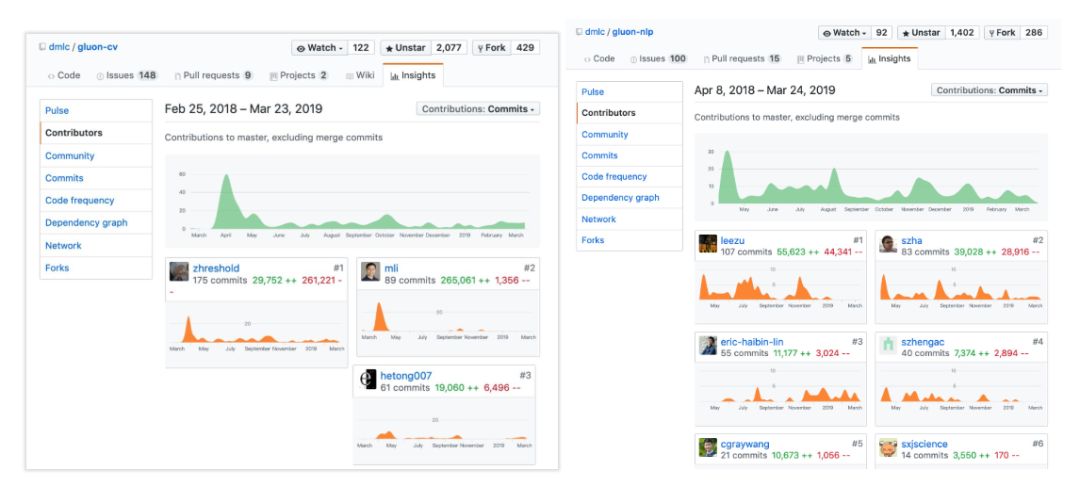The image size is (1080, 503).
Task: Open Network in gluon-nlp sidebar
Action: [x=629, y=219]
